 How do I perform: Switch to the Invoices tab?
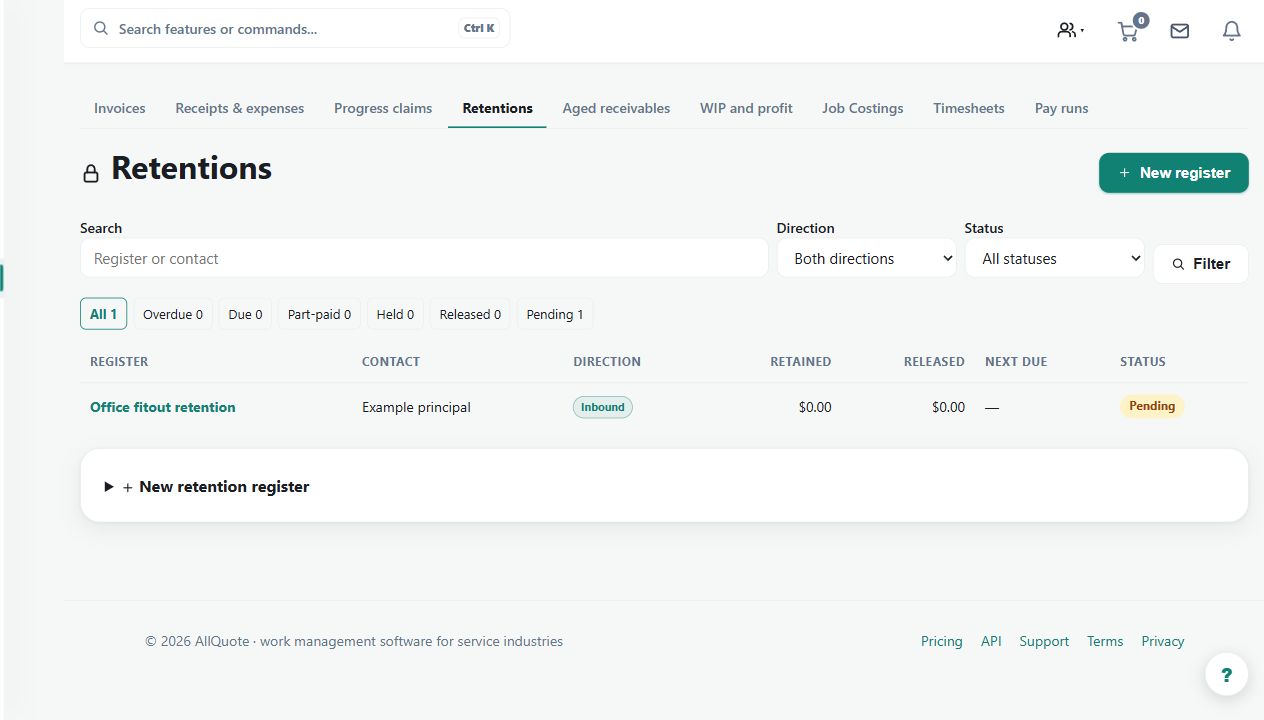point(120,108)
